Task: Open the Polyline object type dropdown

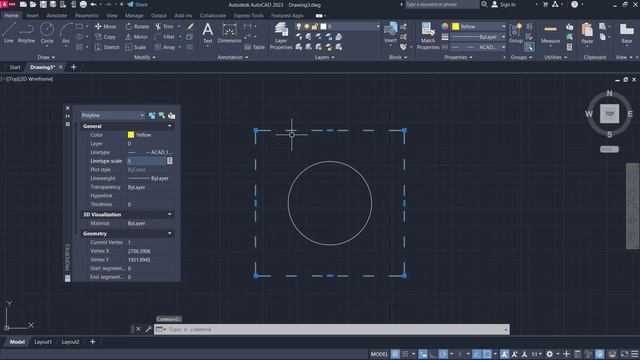Action: point(113,116)
